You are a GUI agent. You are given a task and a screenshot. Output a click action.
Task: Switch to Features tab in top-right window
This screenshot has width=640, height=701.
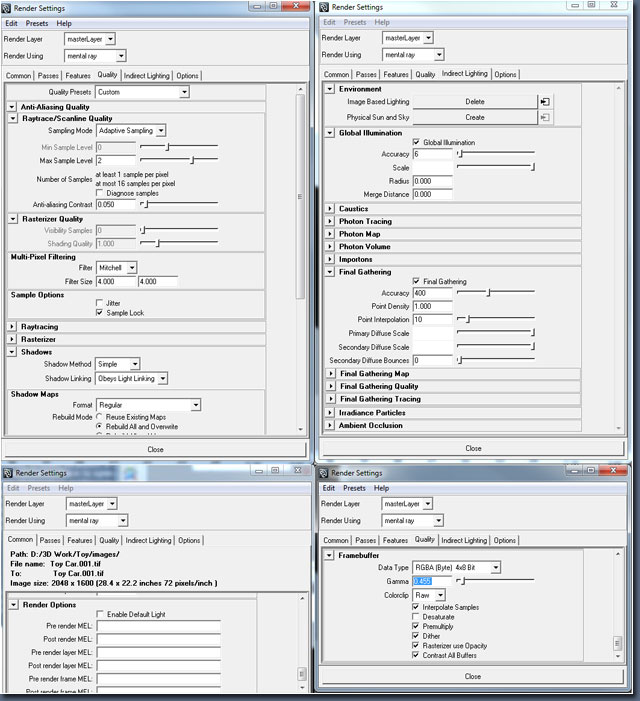tap(396, 75)
